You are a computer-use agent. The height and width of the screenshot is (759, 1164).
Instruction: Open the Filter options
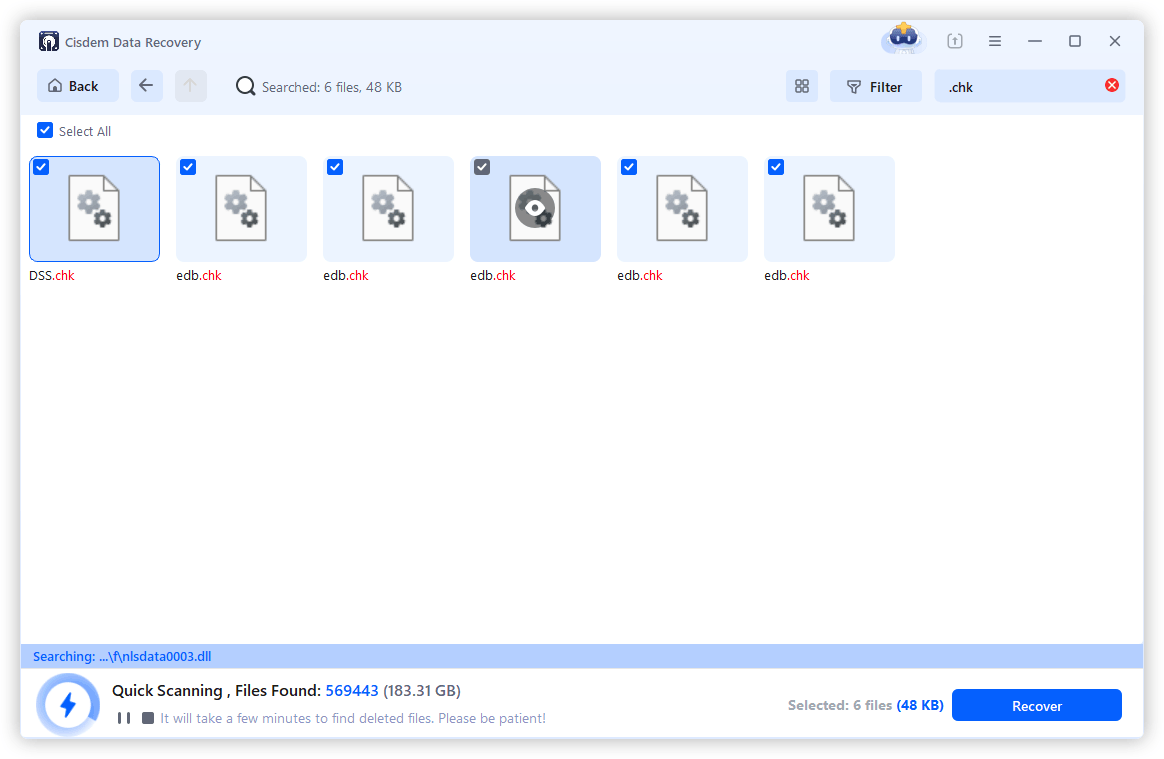point(875,87)
